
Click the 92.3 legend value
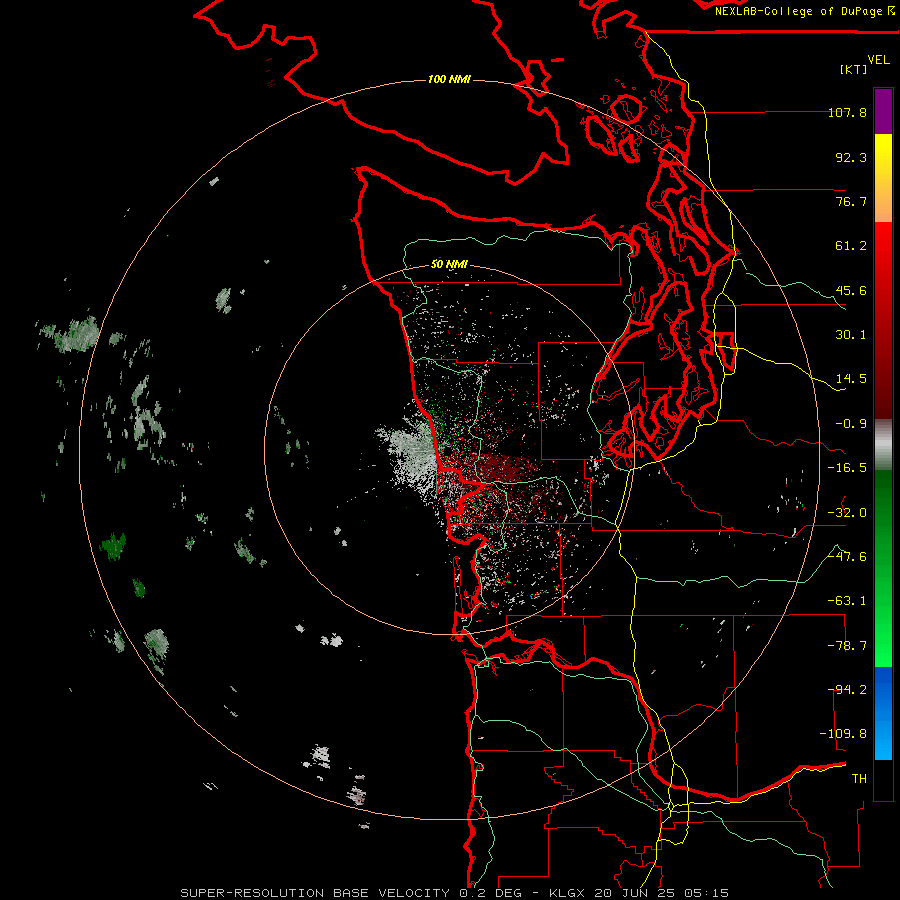[x=851, y=157]
